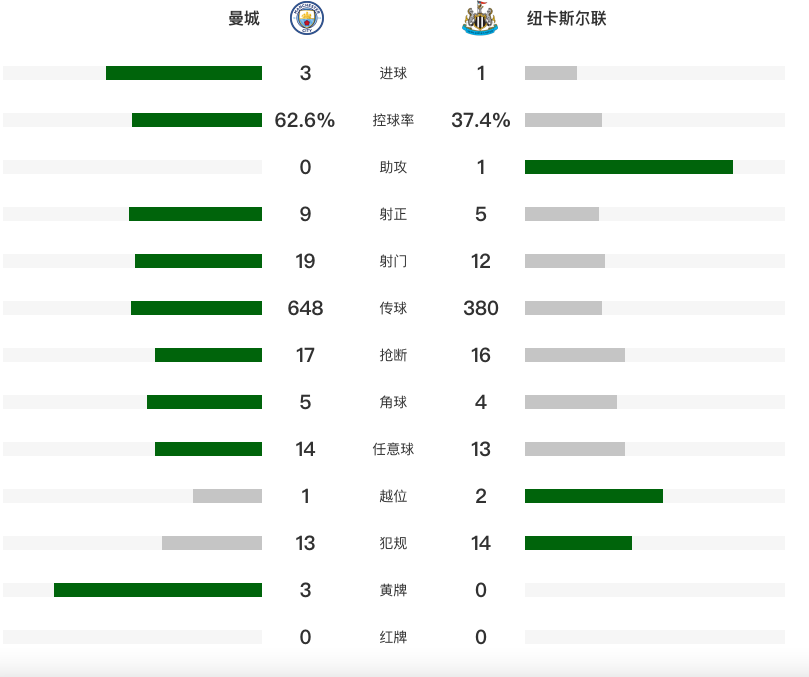Viewport: 809px width, 677px height.
Task: Click Manchester City's green 黄牌 bar
Action: (158, 590)
